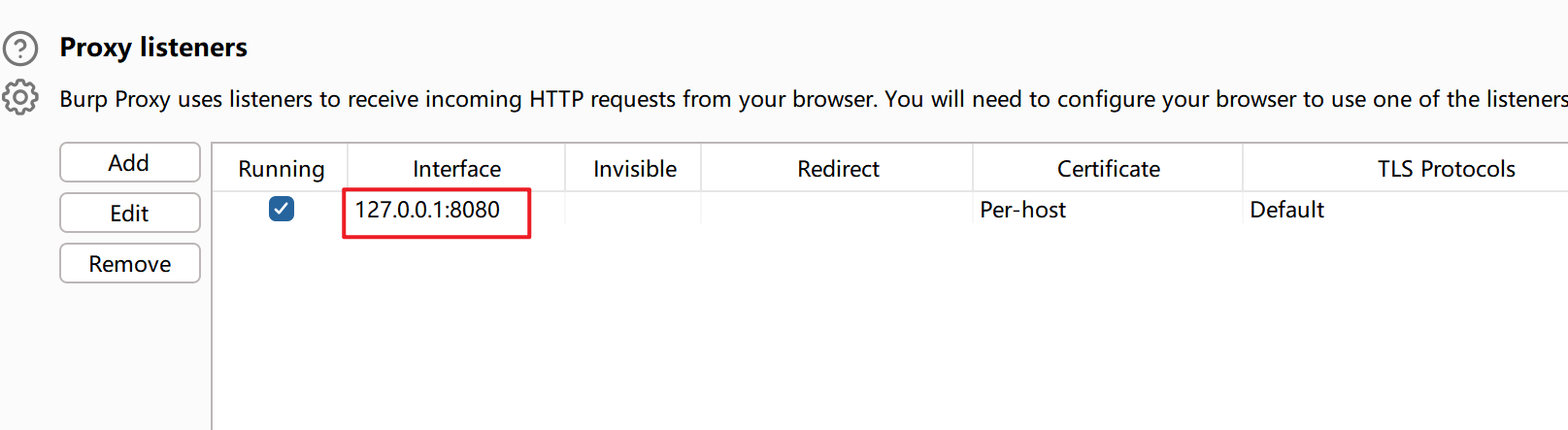Click the Edit button
The height and width of the screenshot is (430, 1568).
coord(129,214)
